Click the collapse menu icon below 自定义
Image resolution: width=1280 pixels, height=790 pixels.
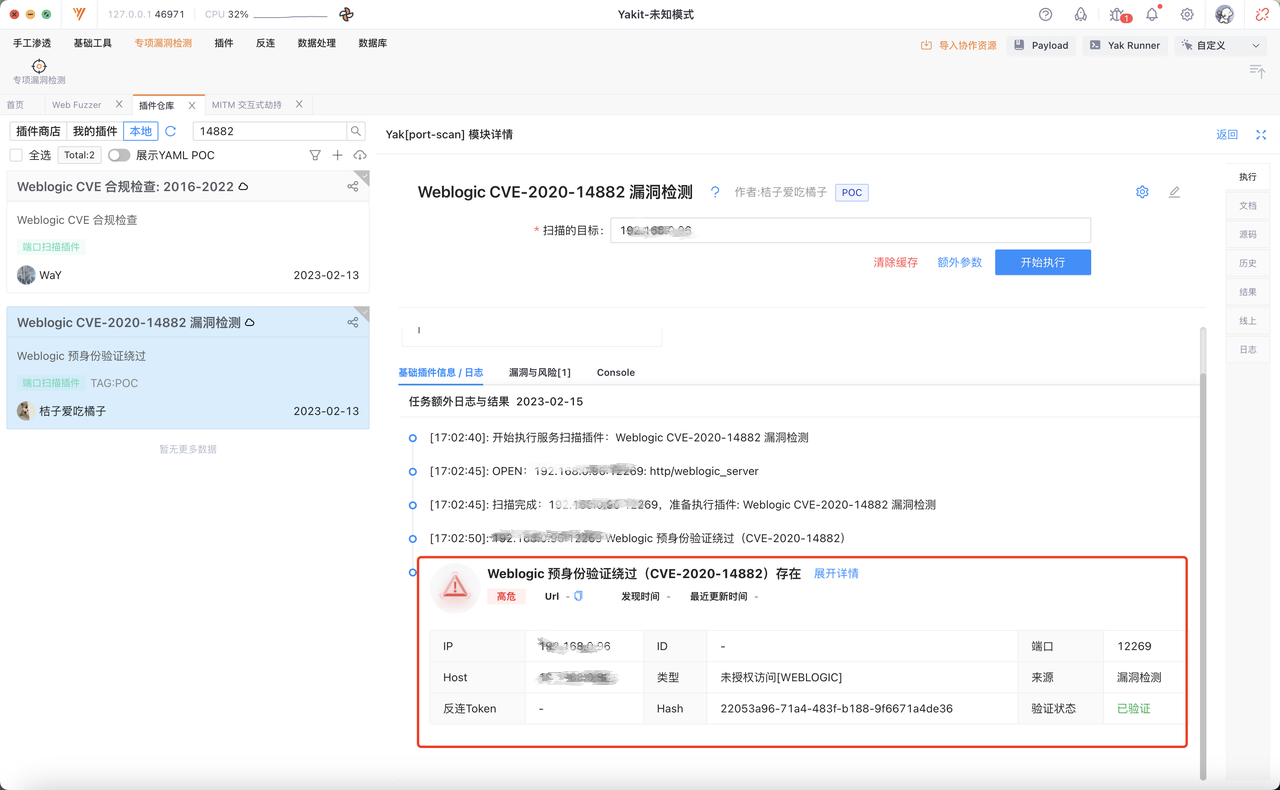click(x=1258, y=70)
